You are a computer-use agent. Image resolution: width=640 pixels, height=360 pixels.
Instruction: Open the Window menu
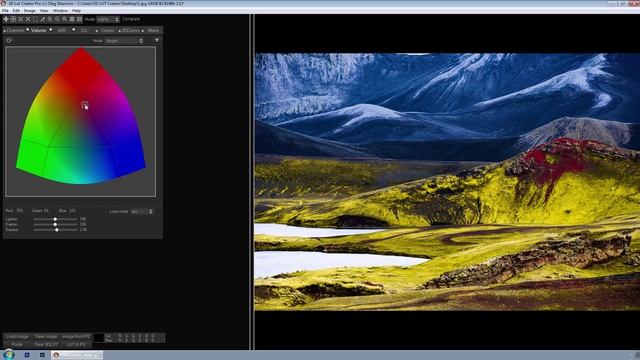pos(60,11)
